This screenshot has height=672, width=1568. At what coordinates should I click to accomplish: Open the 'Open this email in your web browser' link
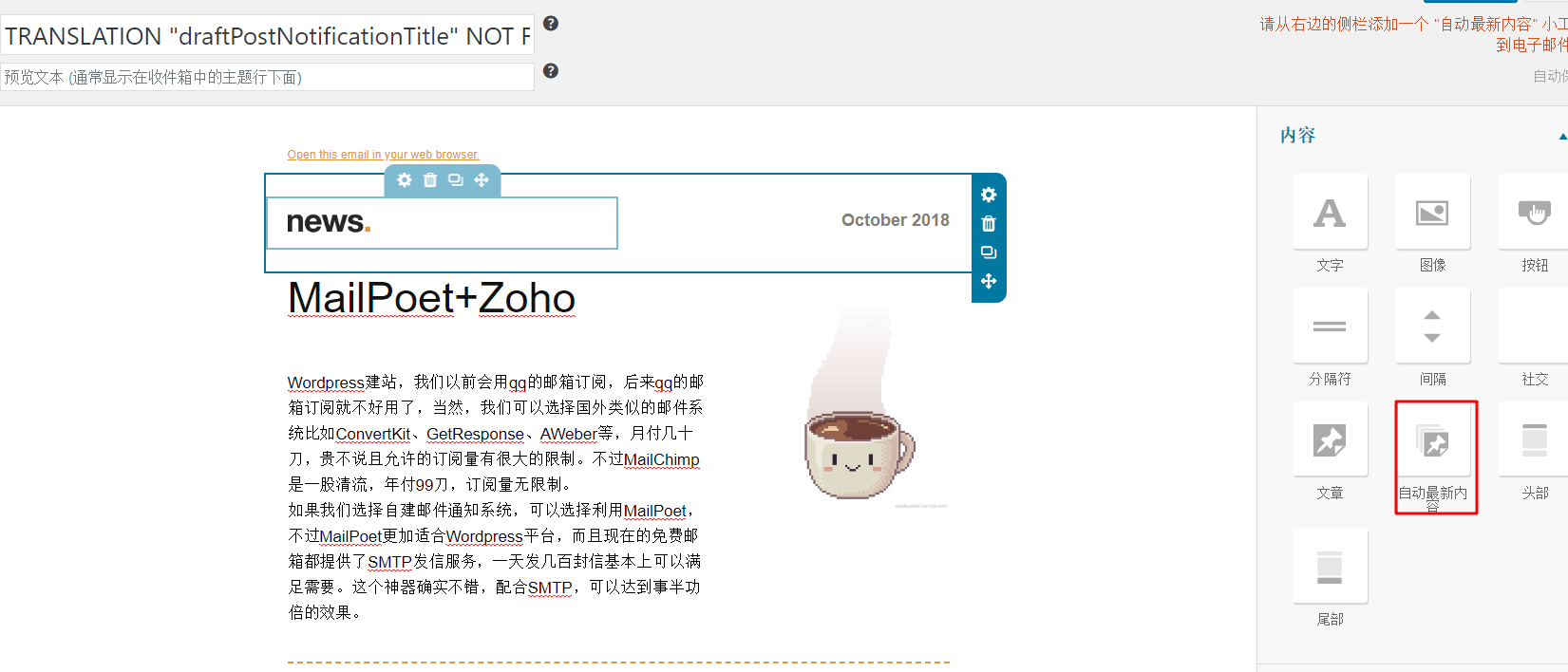click(383, 155)
